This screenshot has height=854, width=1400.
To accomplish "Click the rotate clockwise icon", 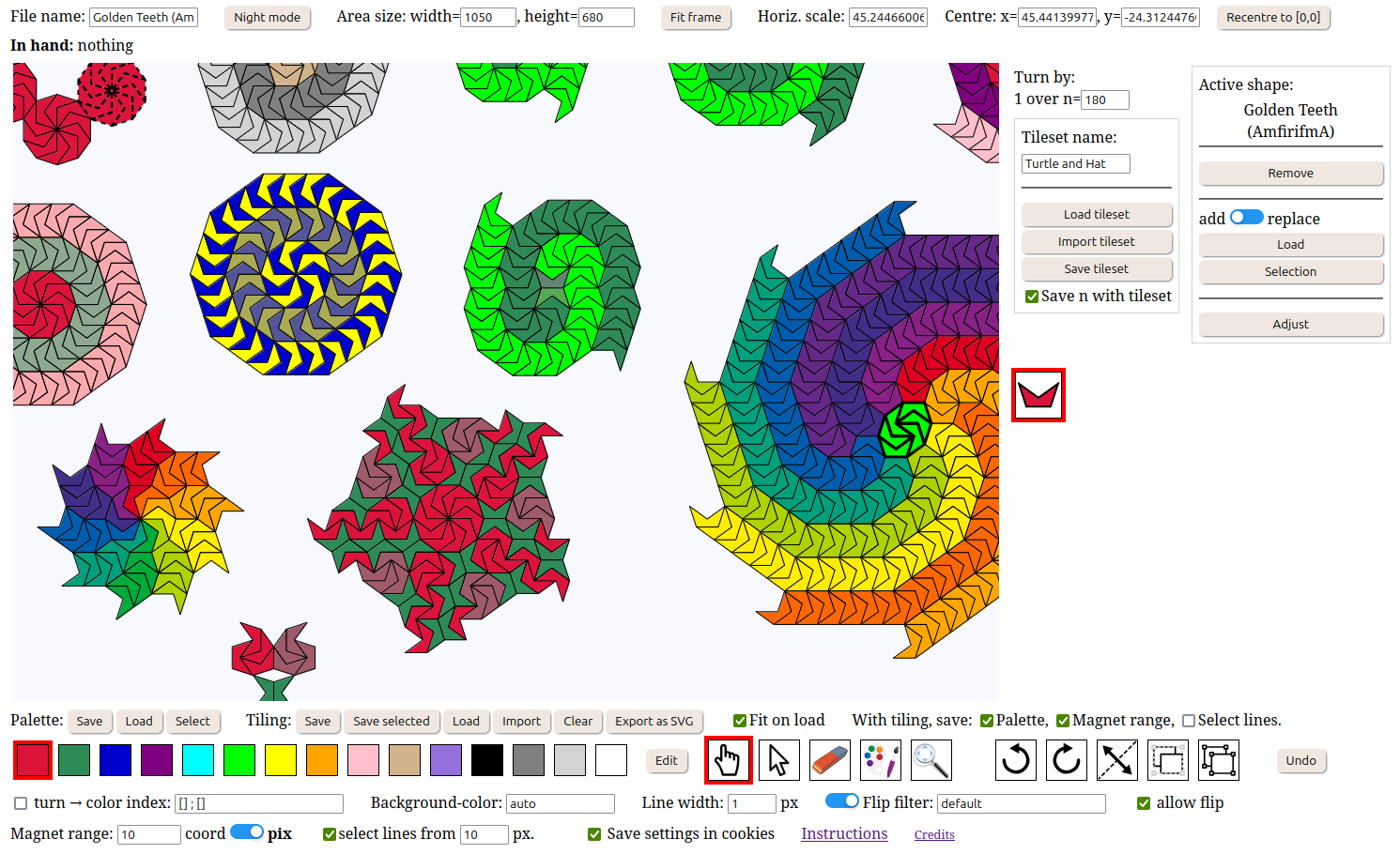I will [x=1066, y=760].
